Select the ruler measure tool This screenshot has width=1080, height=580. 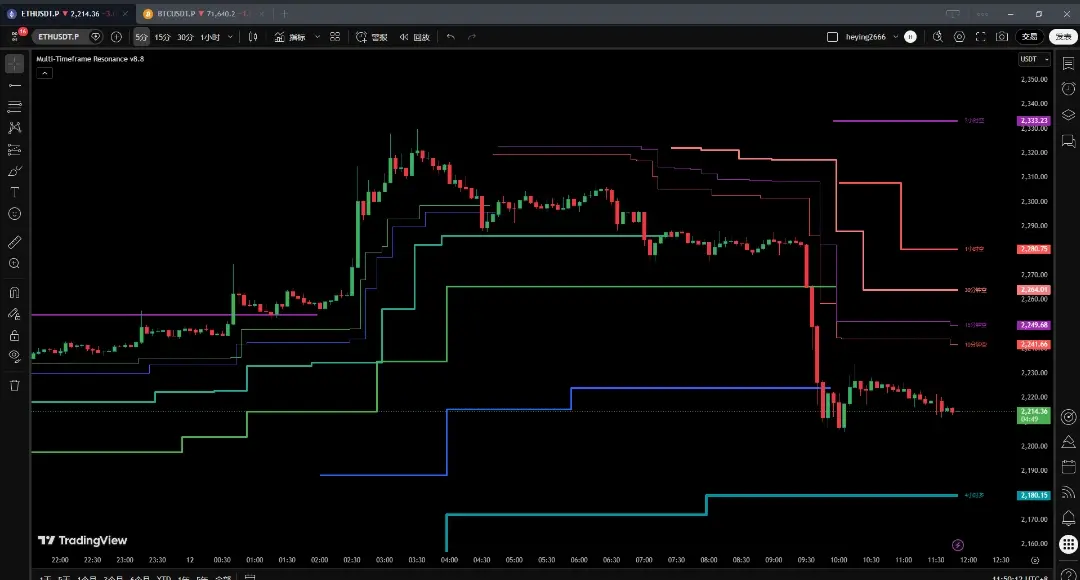(14, 242)
